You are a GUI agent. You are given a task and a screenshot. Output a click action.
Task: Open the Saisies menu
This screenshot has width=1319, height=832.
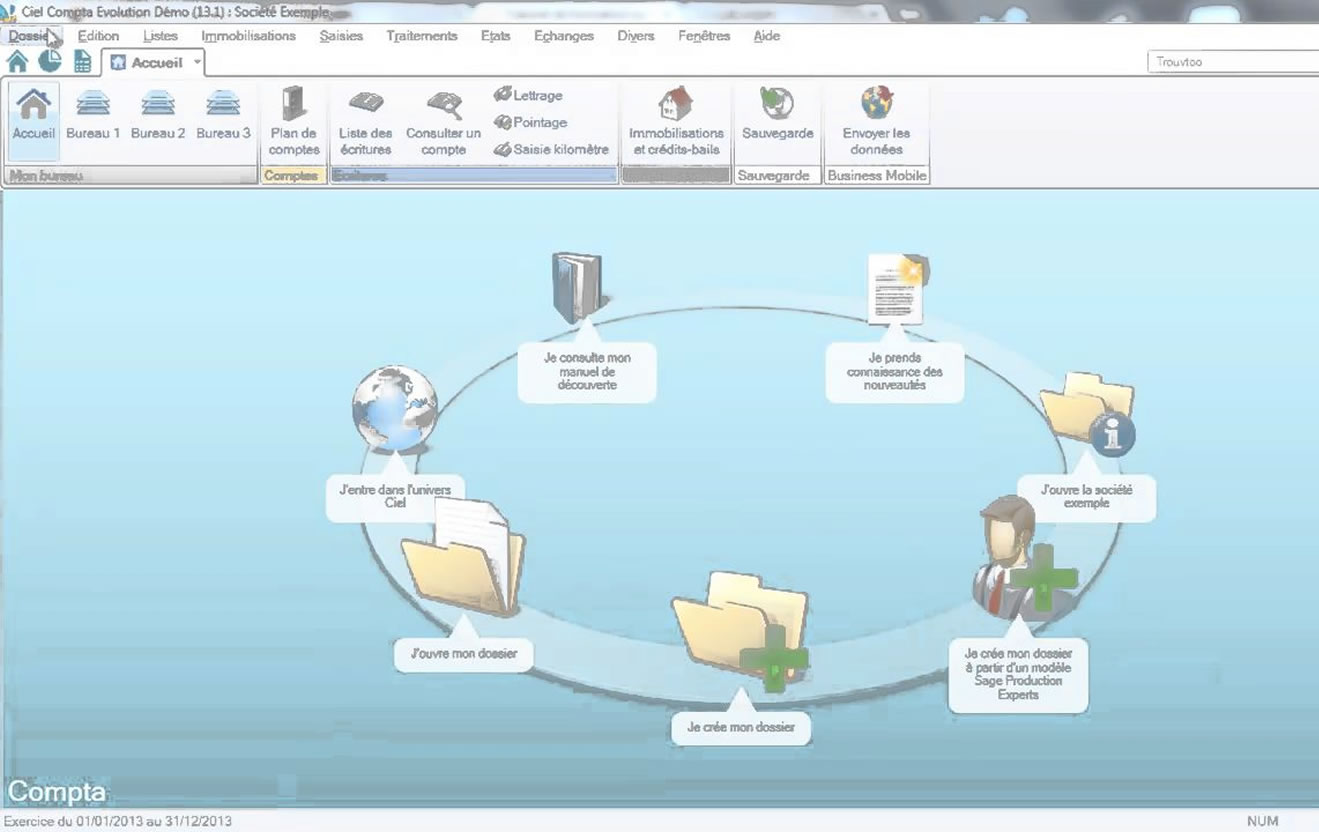click(341, 36)
